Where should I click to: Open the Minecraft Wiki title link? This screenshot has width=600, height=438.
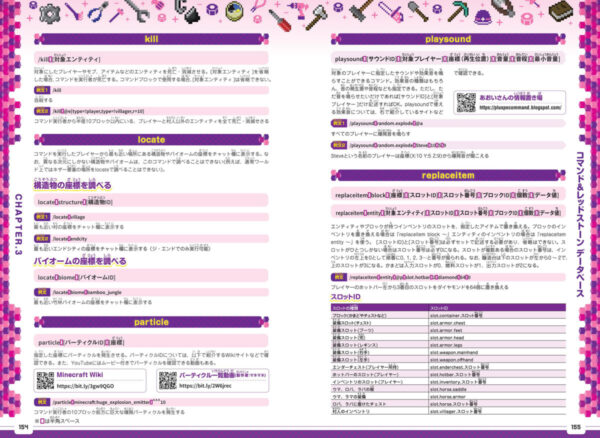[80, 375]
